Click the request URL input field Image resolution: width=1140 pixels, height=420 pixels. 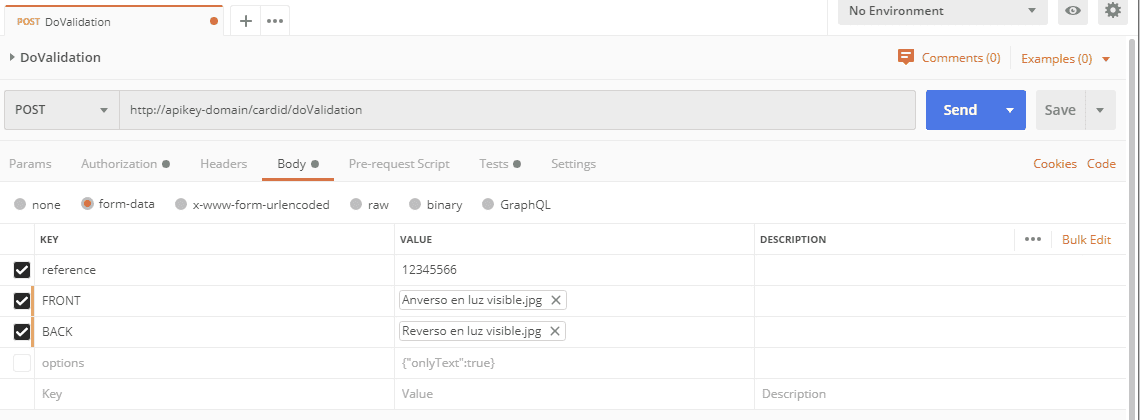coord(516,110)
